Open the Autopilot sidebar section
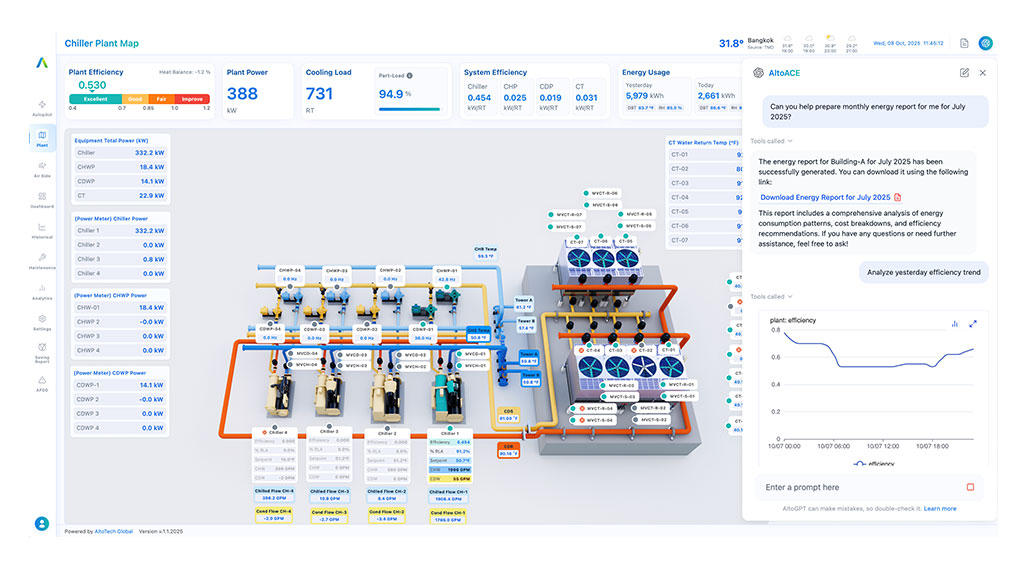 point(41,106)
